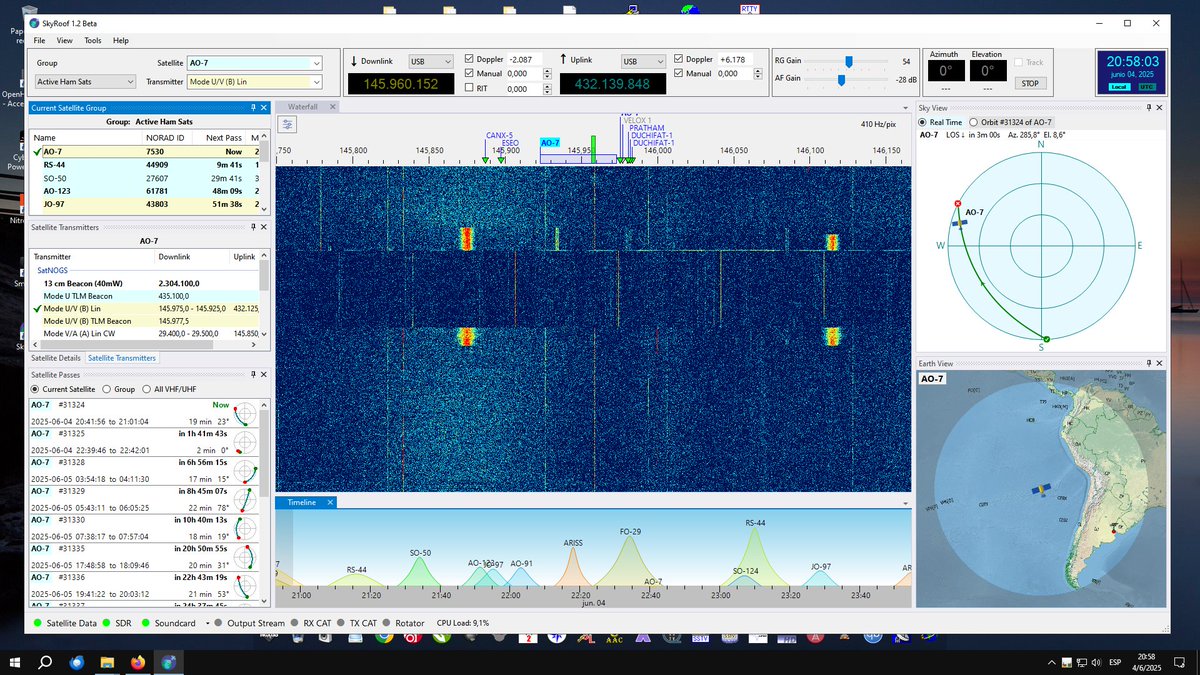This screenshot has height=675, width=1200.
Task: Adjust the RG Gain slider
Action: click(849, 61)
